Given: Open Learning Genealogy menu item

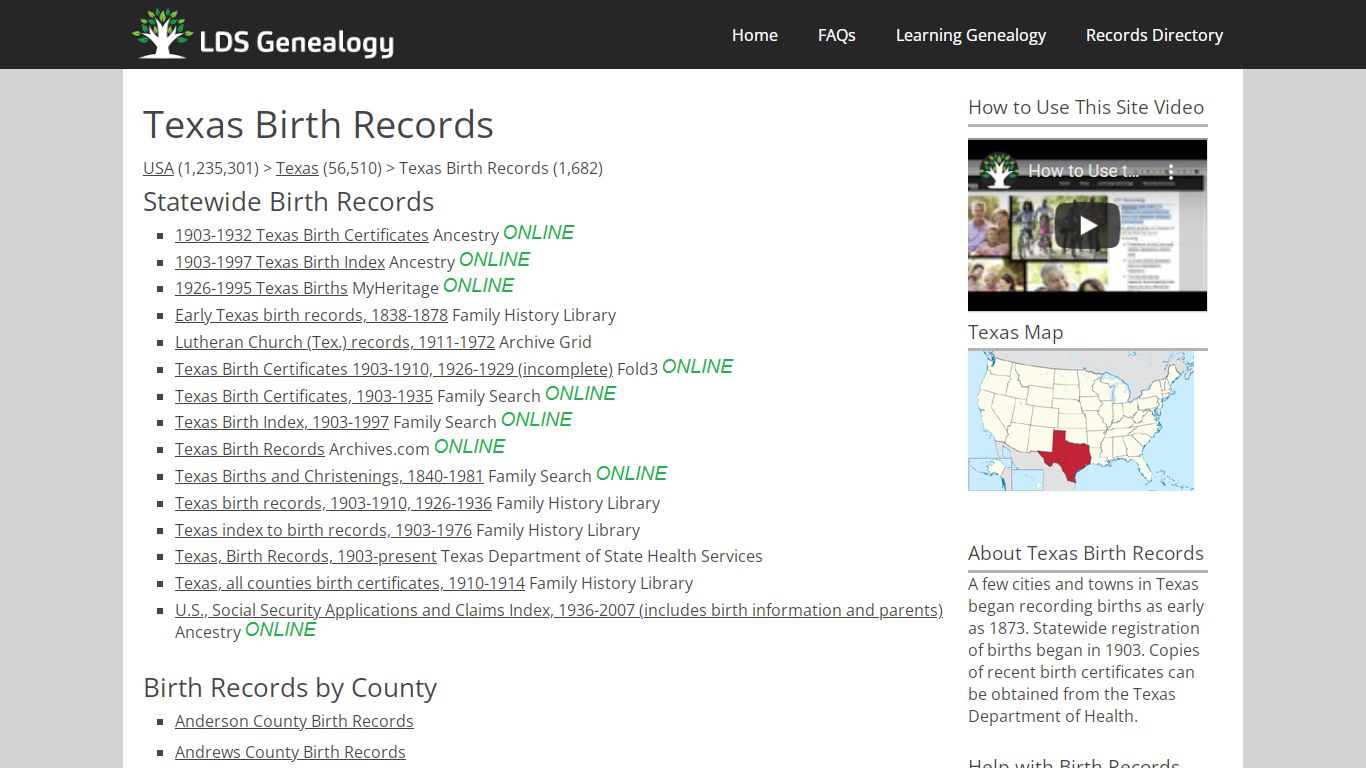Looking at the screenshot, I should point(971,35).
